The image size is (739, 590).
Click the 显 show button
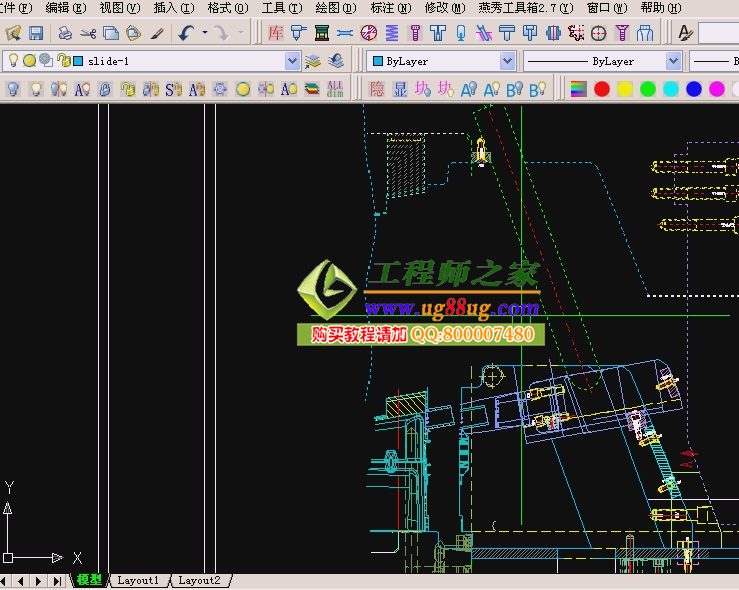[x=400, y=89]
